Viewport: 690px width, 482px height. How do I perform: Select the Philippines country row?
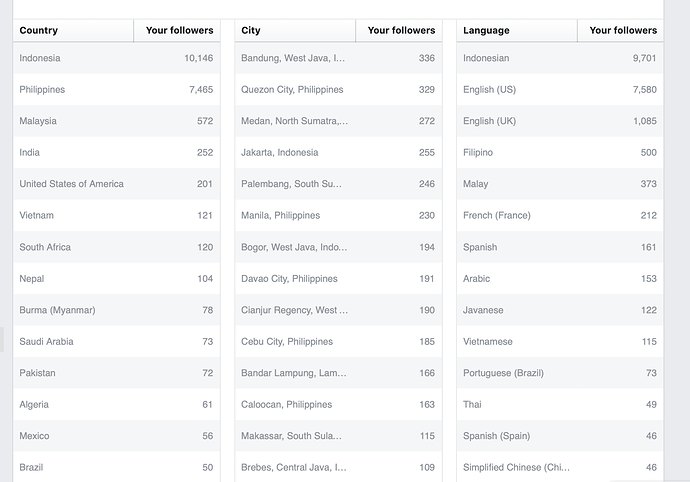[42, 90]
